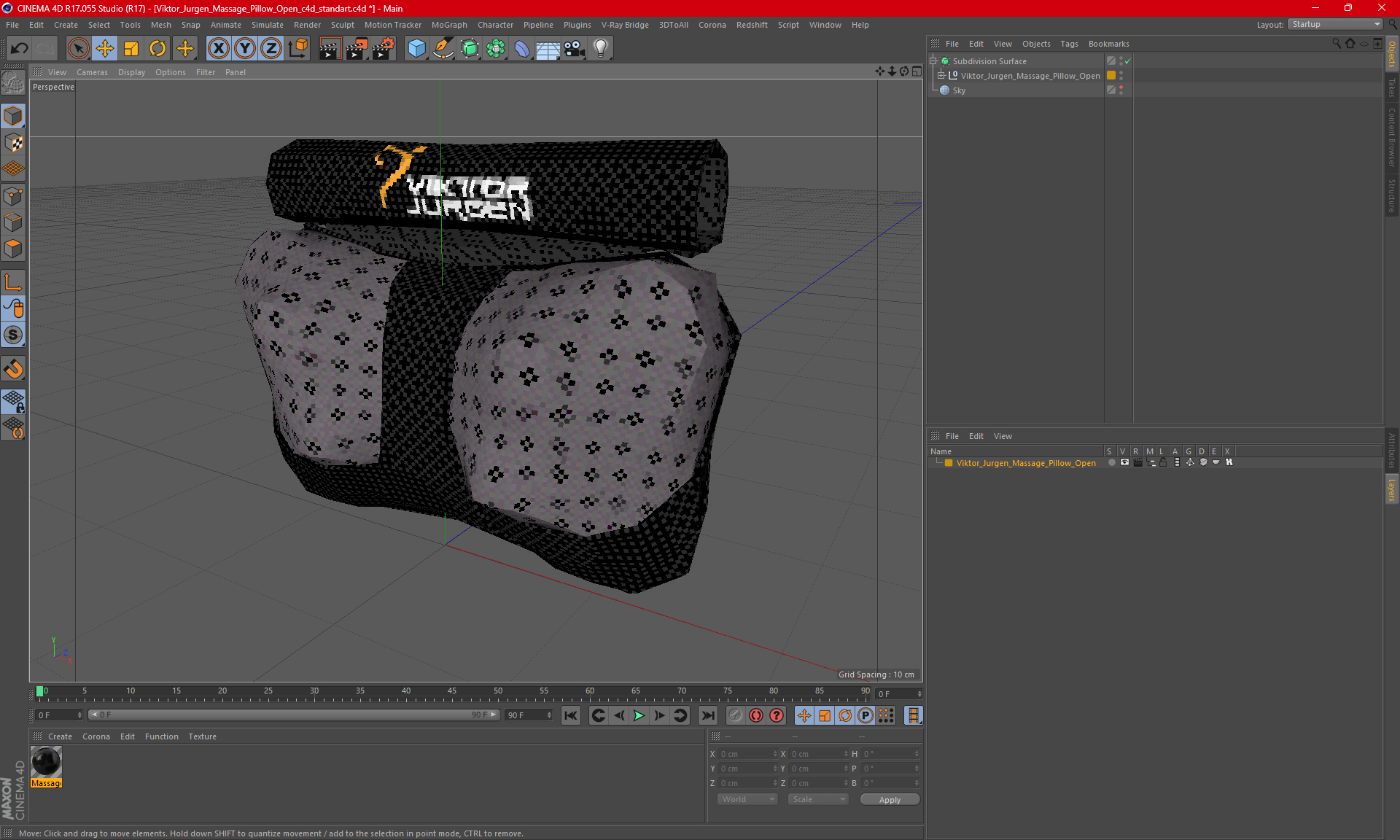The height and width of the screenshot is (840, 1400).
Task: Click the Viewport Solo S icon
Action: (x=13, y=335)
